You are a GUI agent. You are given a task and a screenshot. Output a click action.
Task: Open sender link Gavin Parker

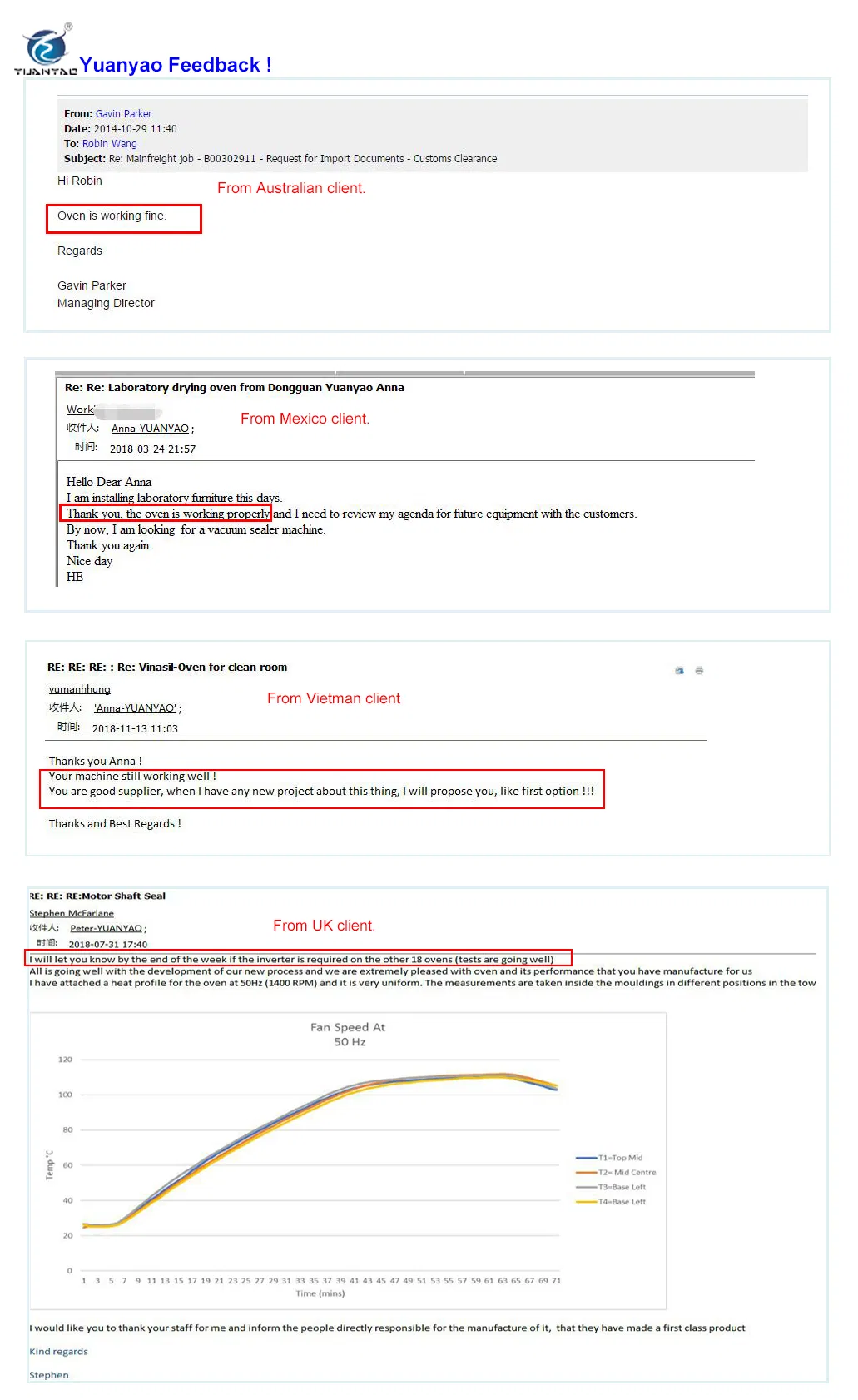point(123,114)
